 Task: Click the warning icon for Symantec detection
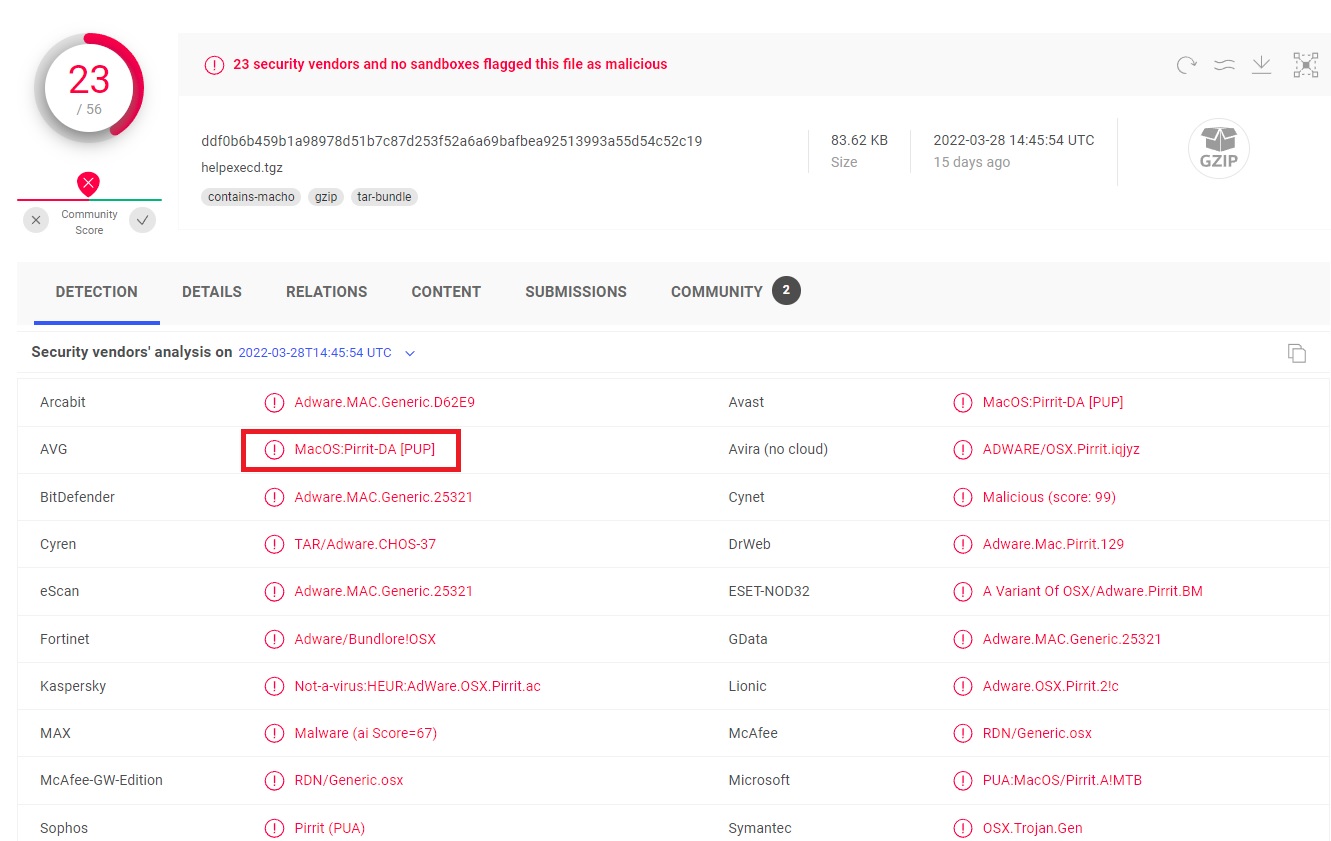(962, 828)
